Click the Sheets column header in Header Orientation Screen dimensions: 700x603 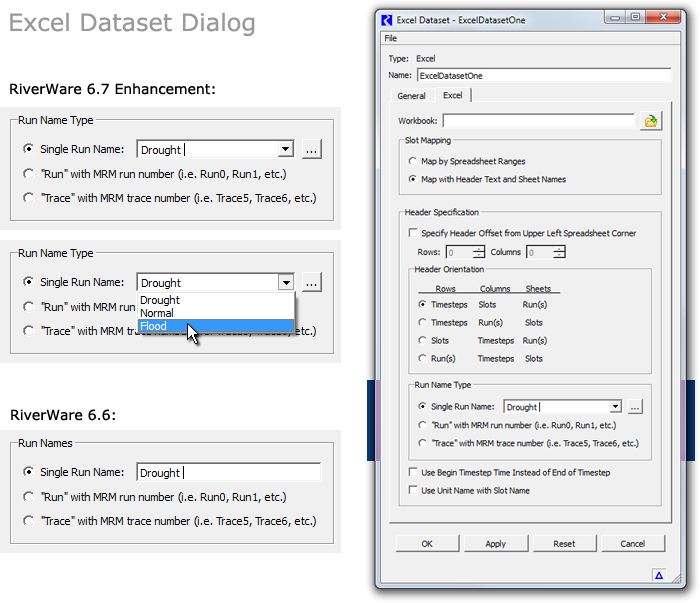point(538,289)
